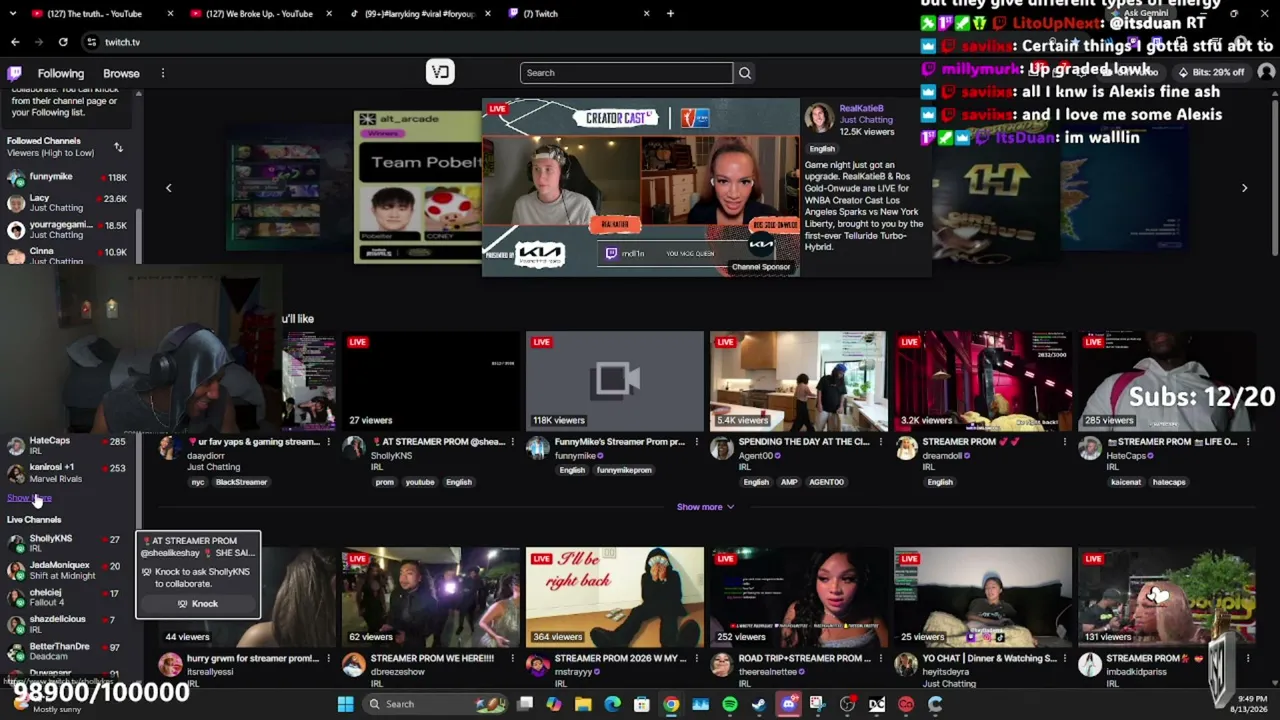Reload the page with the browser refresh icon

(63, 42)
